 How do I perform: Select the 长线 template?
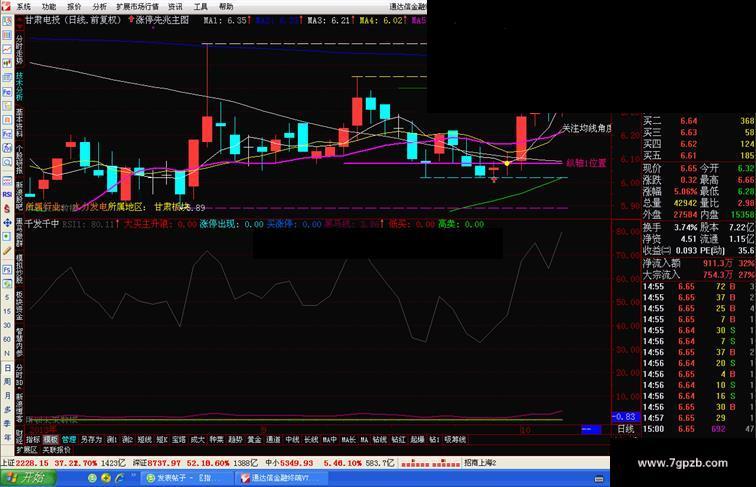(311, 440)
